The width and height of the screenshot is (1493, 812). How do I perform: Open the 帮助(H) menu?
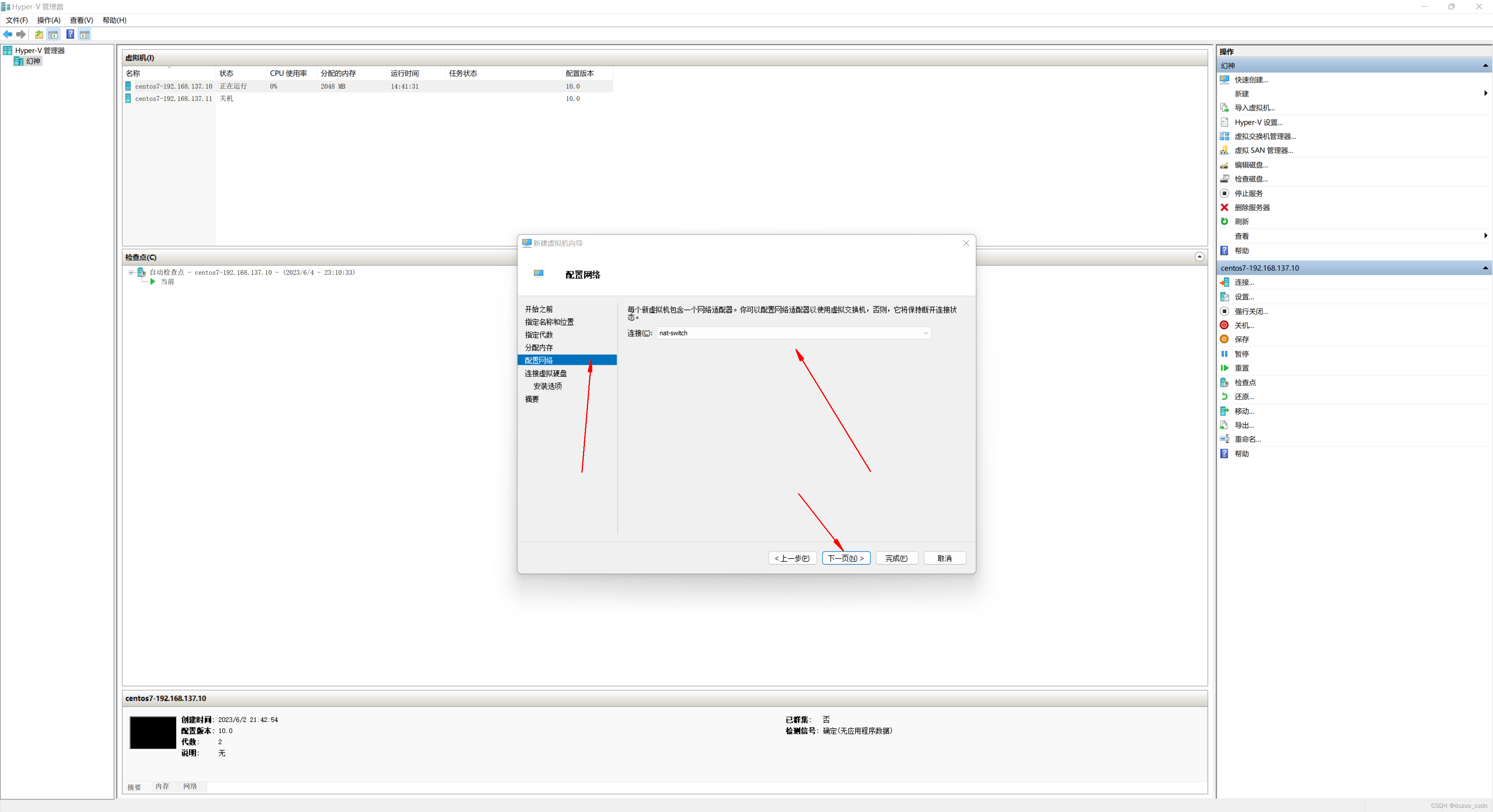[x=114, y=20]
